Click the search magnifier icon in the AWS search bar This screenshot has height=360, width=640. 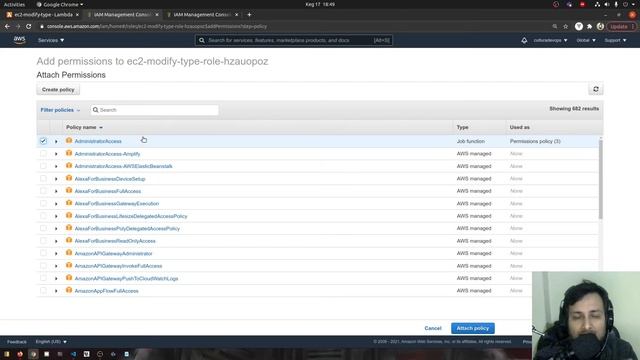click(x=202, y=40)
